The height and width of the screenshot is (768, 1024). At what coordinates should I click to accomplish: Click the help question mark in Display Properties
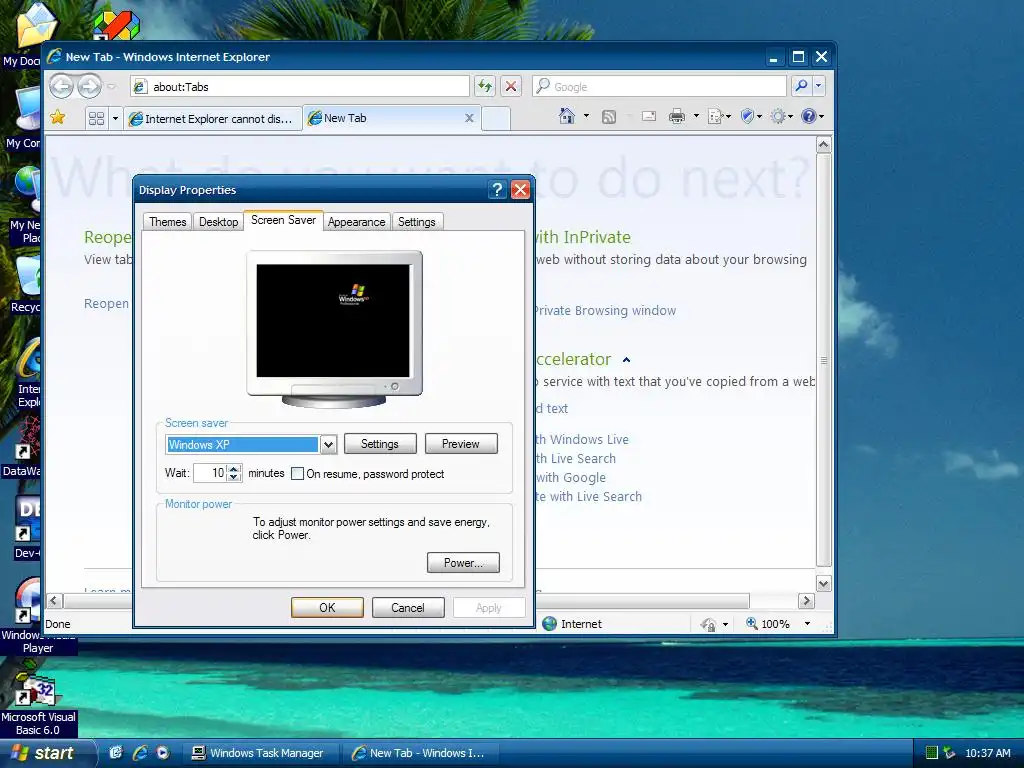tap(498, 189)
